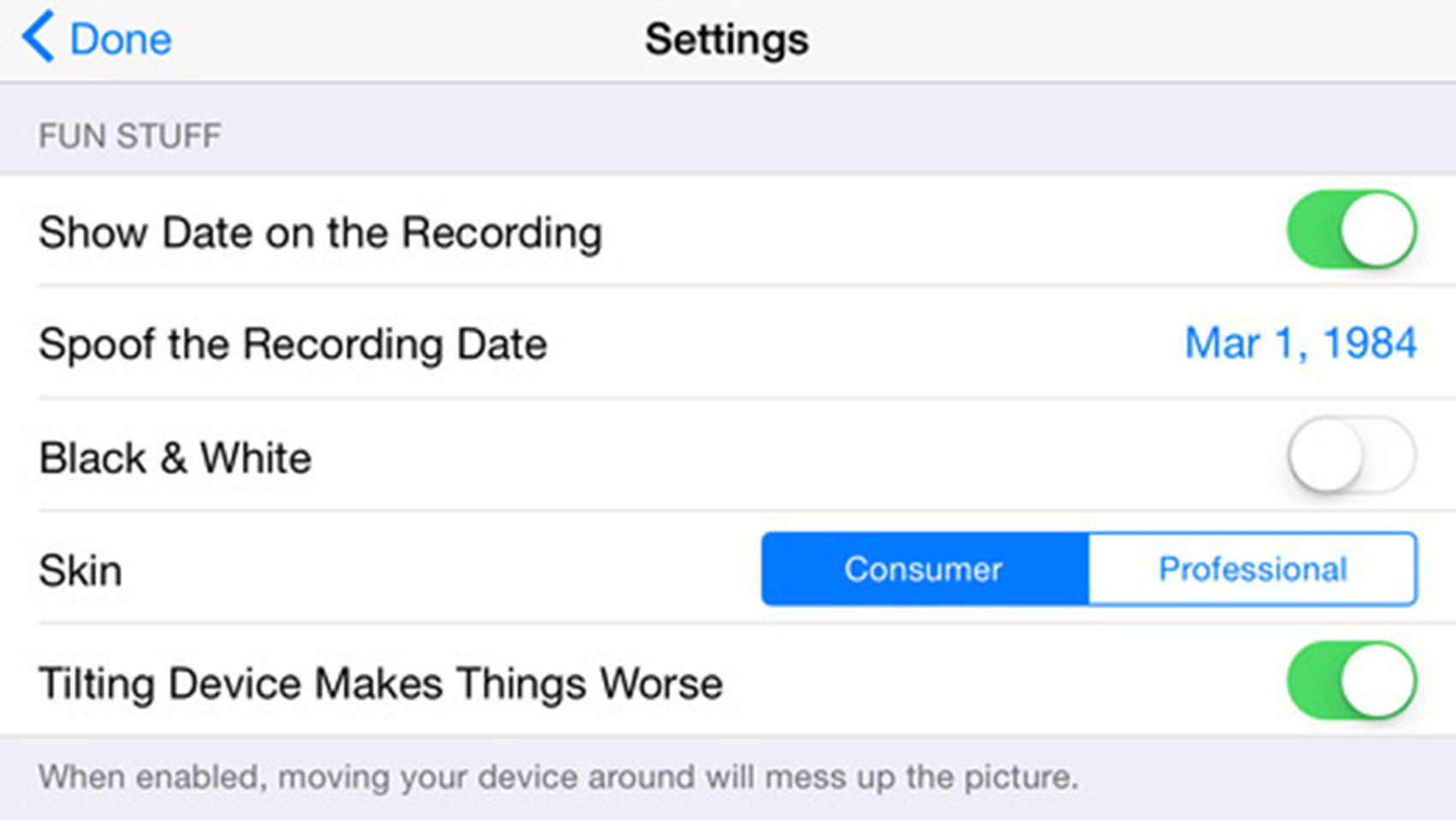
Task: Enable the Black & White switch
Action: pyautogui.click(x=1351, y=455)
